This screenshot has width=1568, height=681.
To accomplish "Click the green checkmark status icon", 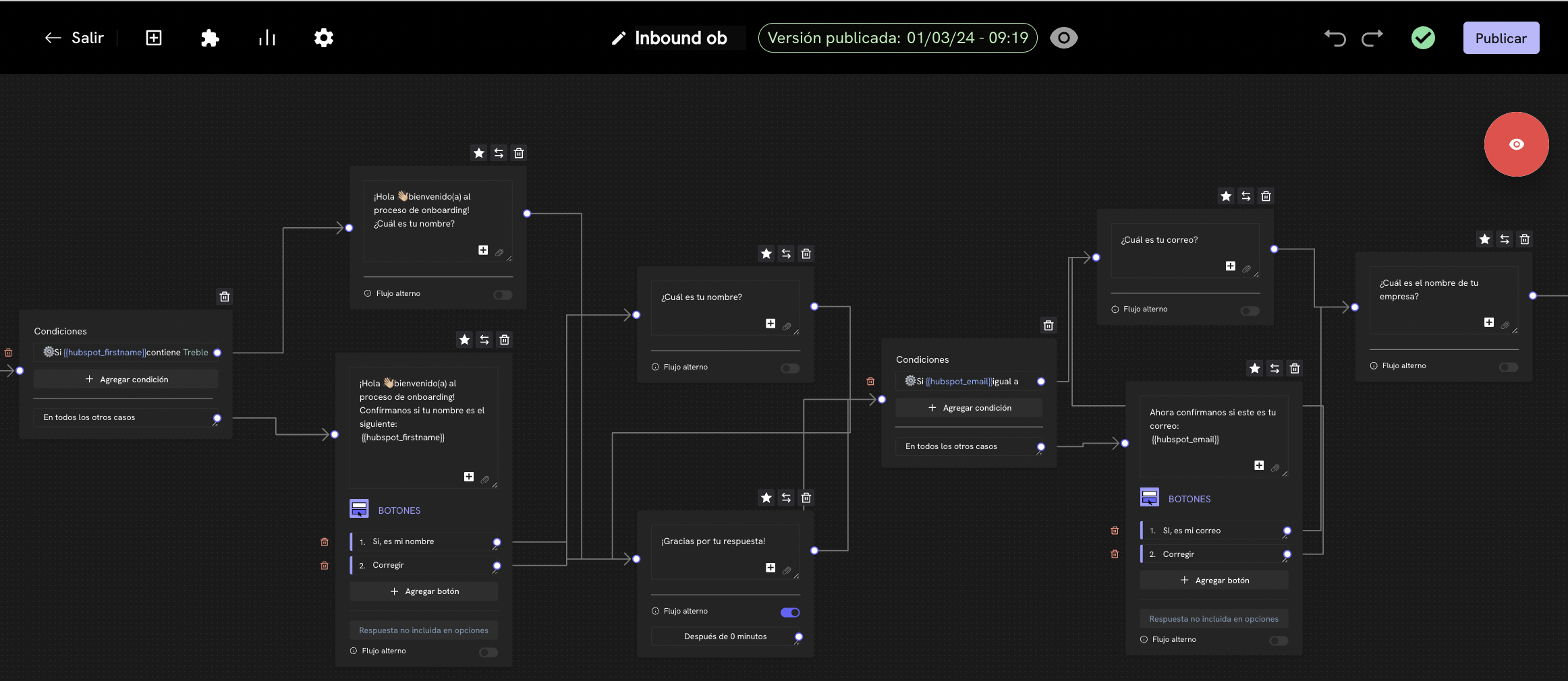I will click(1423, 38).
